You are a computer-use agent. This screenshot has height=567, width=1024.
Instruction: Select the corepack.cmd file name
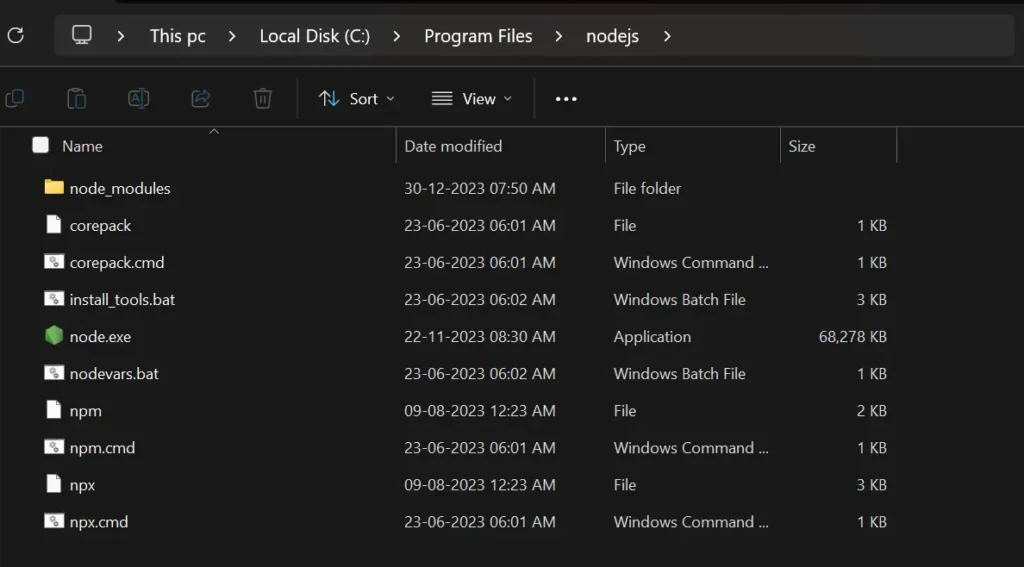(117, 263)
